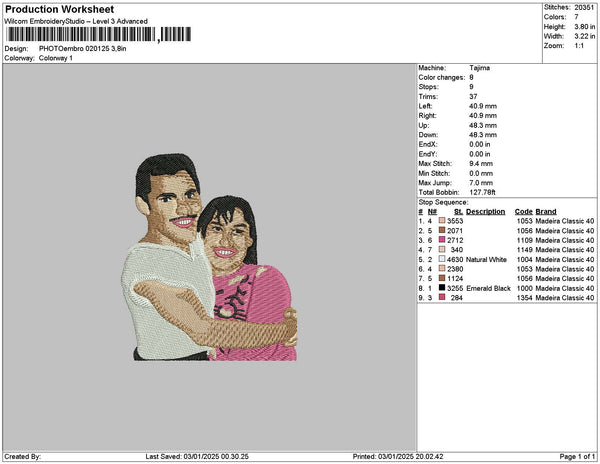Image resolution: width=600 pixels, height=464 pixels.
Task: Click the 'Brand' column header
Action: 546,212
